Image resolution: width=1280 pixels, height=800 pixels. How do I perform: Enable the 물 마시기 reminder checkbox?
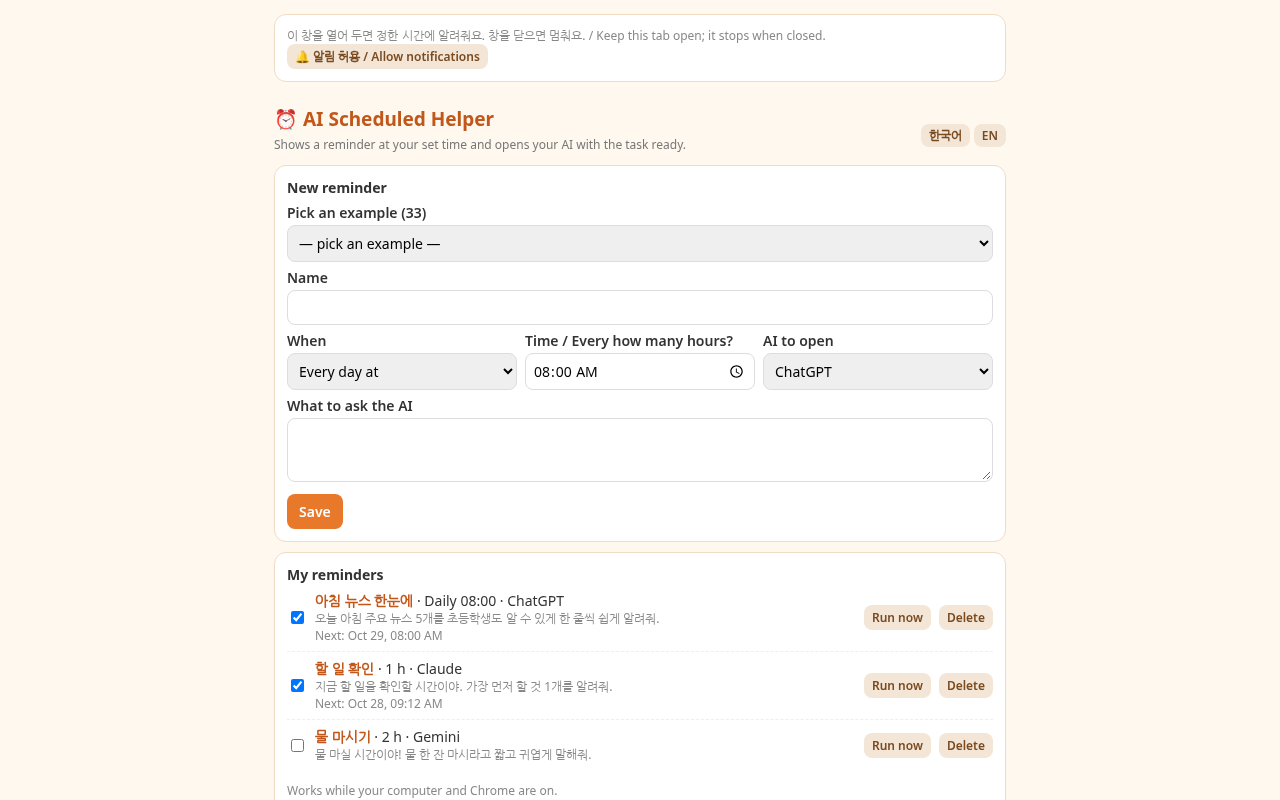297,745
